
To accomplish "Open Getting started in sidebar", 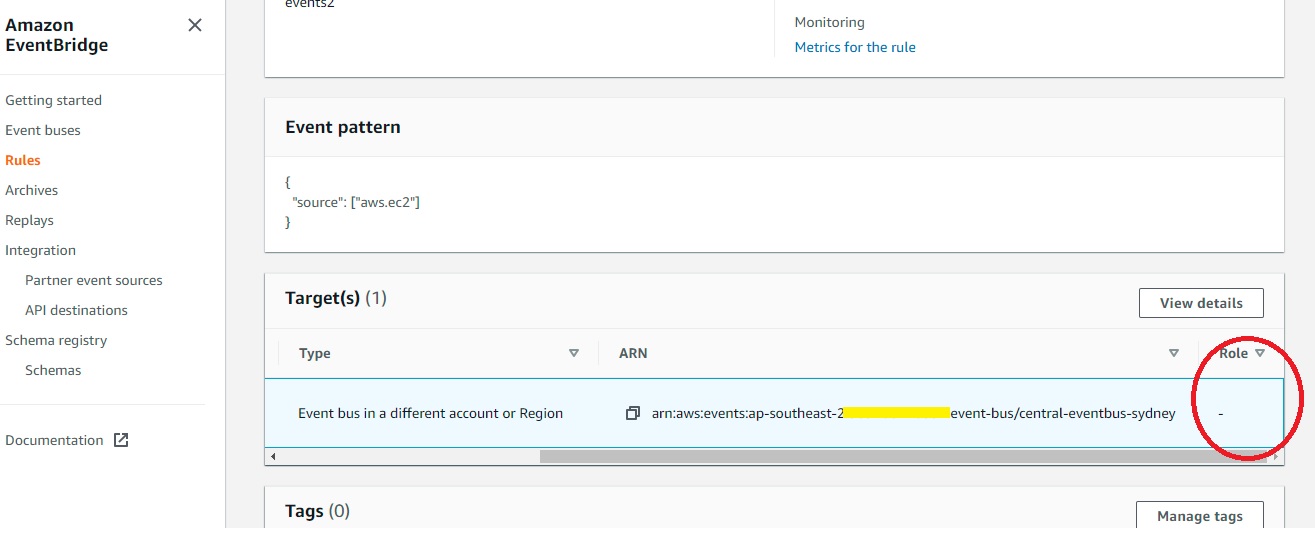I will (x=53, y=100).
